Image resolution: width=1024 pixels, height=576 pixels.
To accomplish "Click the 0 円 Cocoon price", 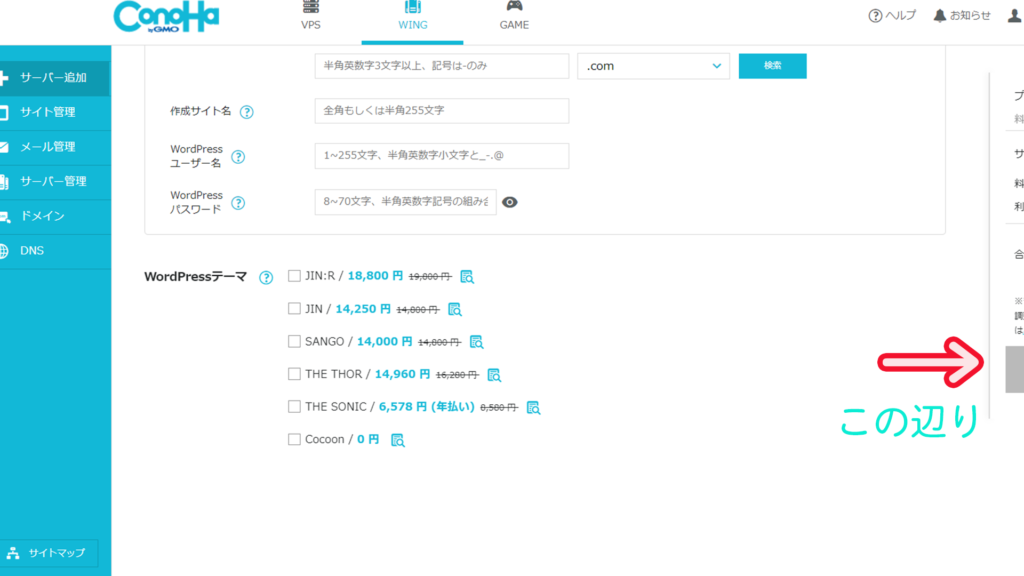I will [x=368, y=440].
